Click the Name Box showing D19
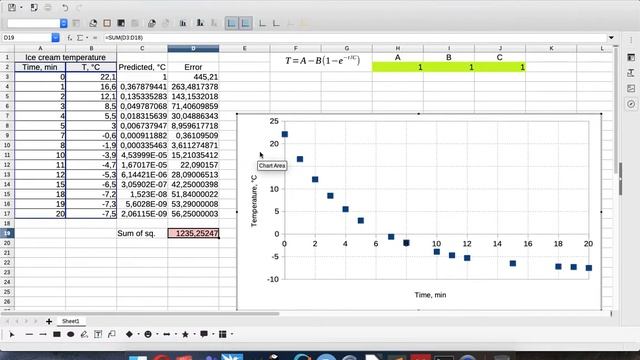Image resolution: width=640 pixels, height=360 pixels. tap(27, 38)
